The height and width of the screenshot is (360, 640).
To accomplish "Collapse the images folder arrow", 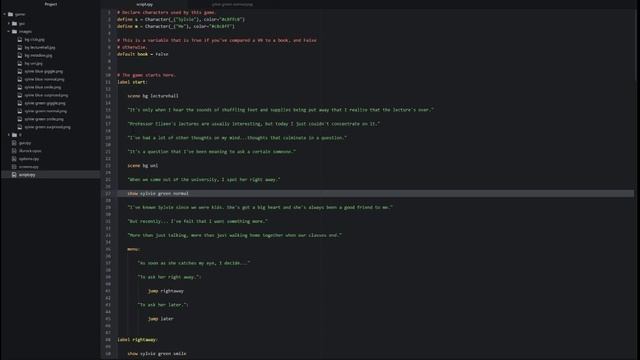I will click(9, 31).
